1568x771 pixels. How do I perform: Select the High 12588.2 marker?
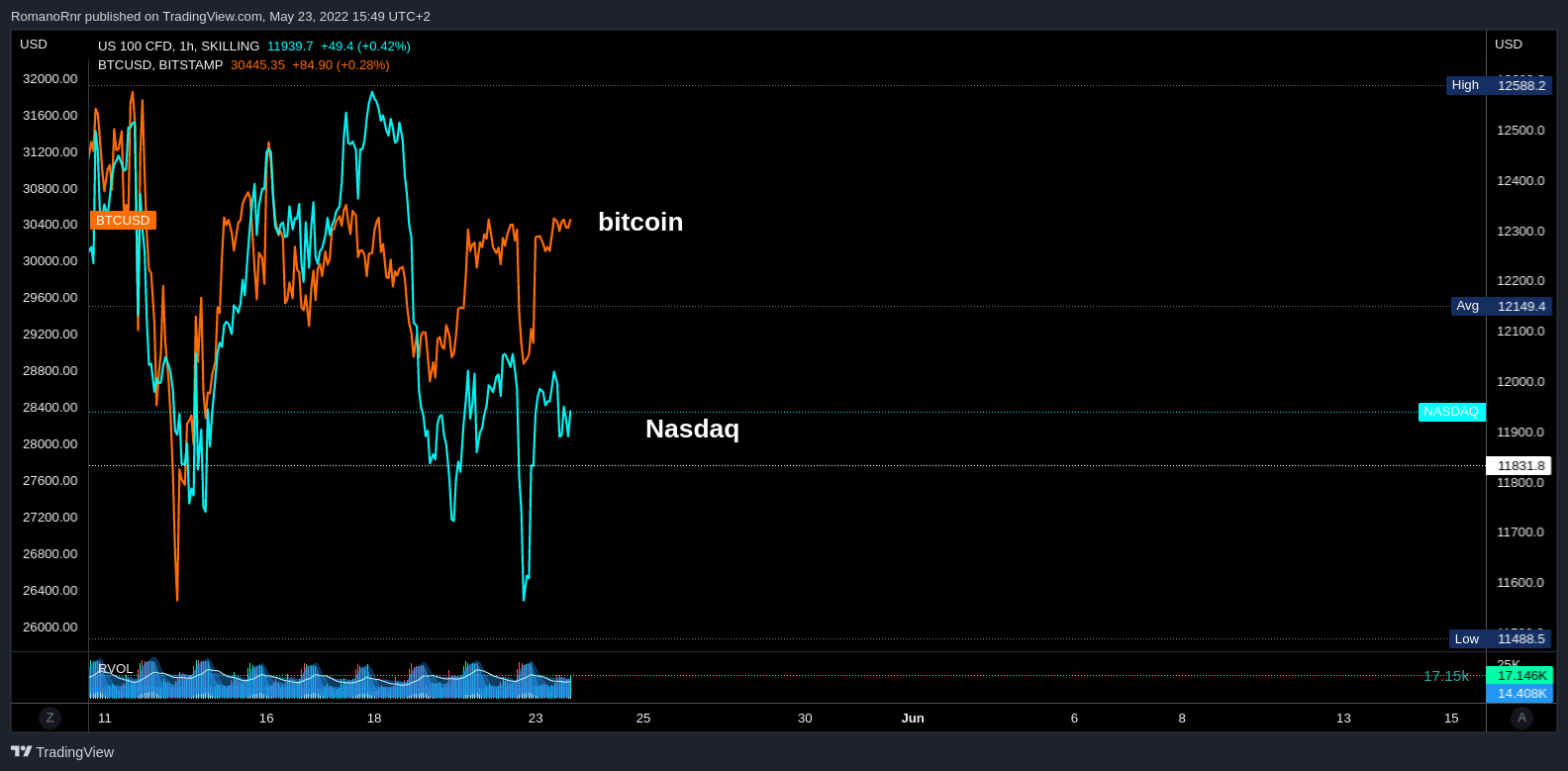click(1499, 85)
